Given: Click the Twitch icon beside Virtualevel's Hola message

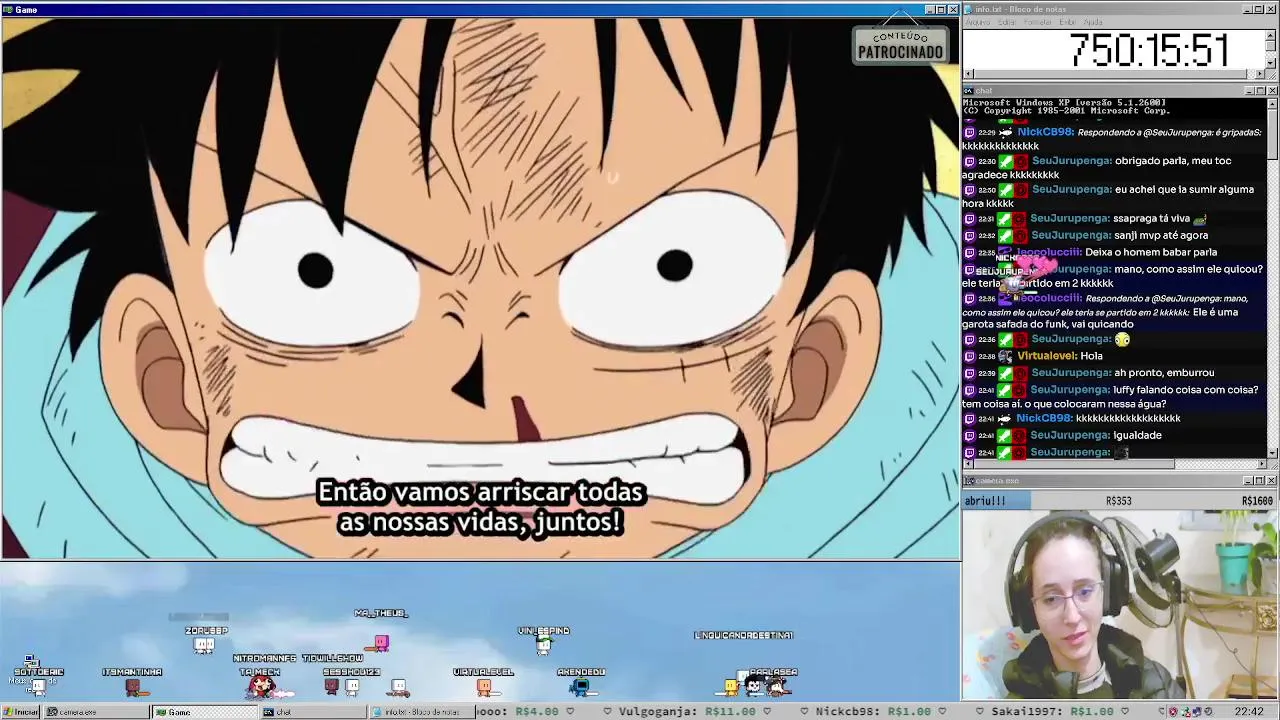Looking at the screenshot, I should coord(969,356).
